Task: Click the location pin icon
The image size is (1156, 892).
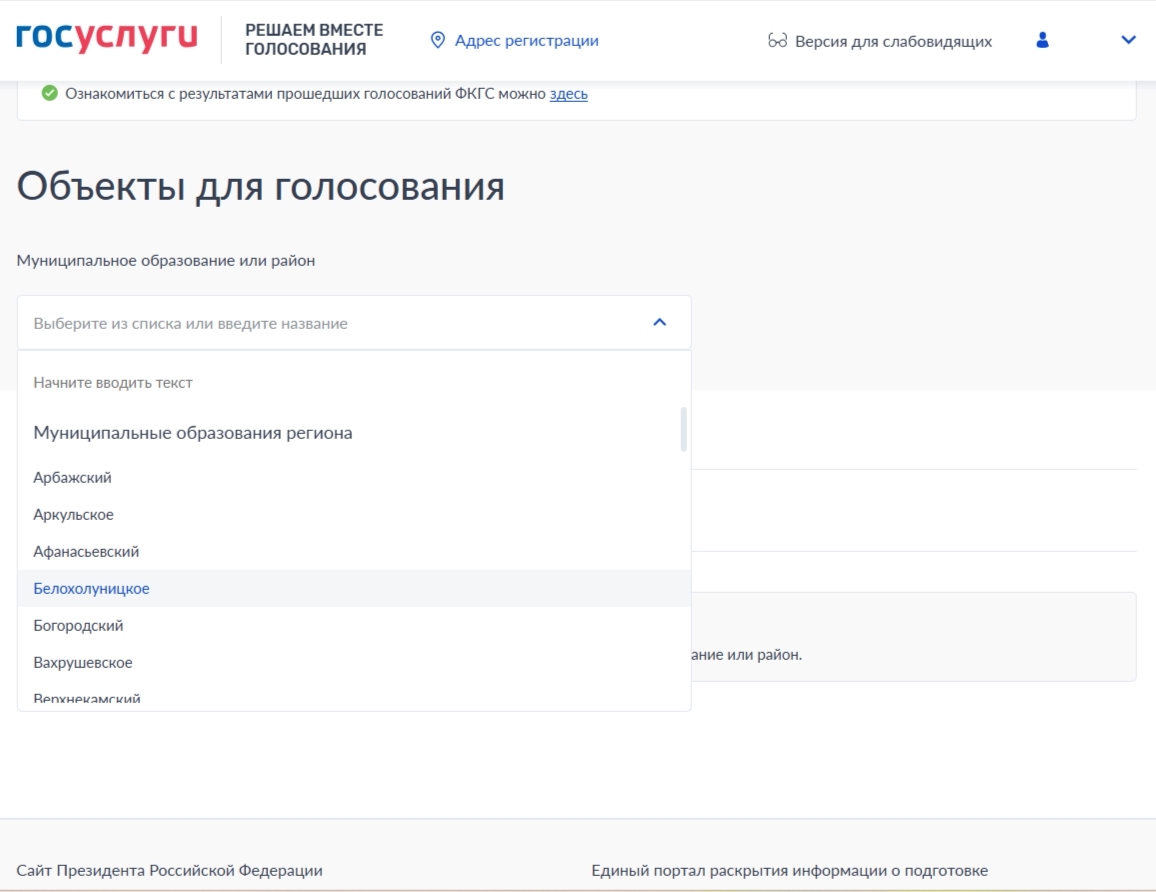Action: tap(437, 41)
